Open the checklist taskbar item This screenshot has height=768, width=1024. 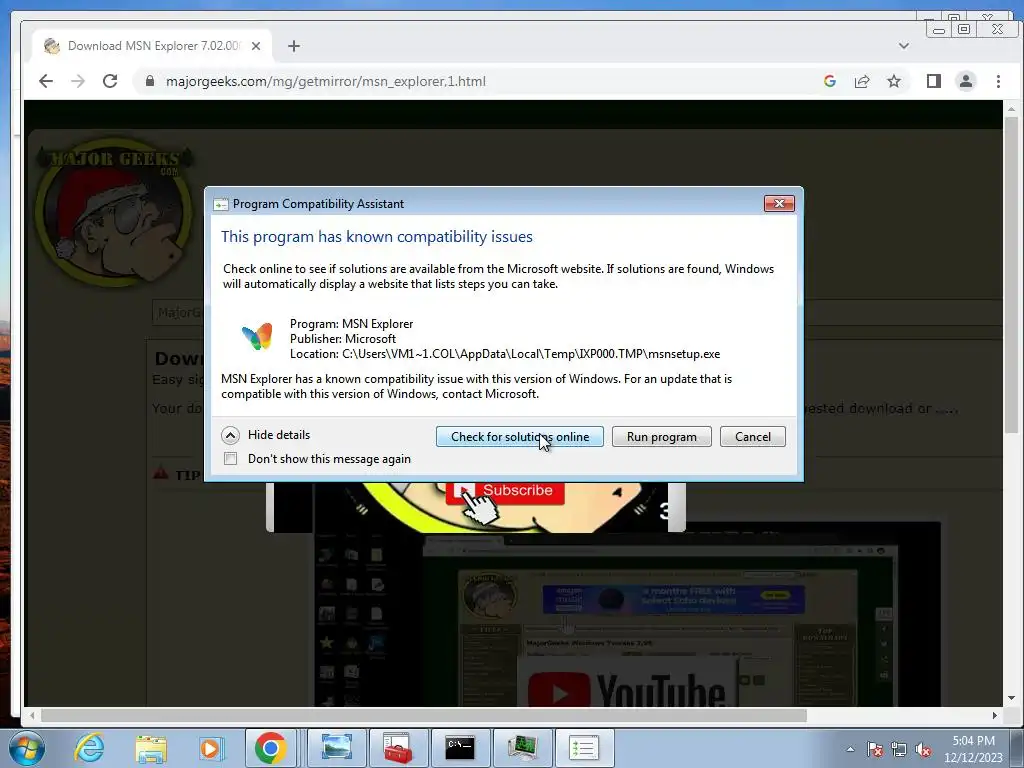point(584,748)
